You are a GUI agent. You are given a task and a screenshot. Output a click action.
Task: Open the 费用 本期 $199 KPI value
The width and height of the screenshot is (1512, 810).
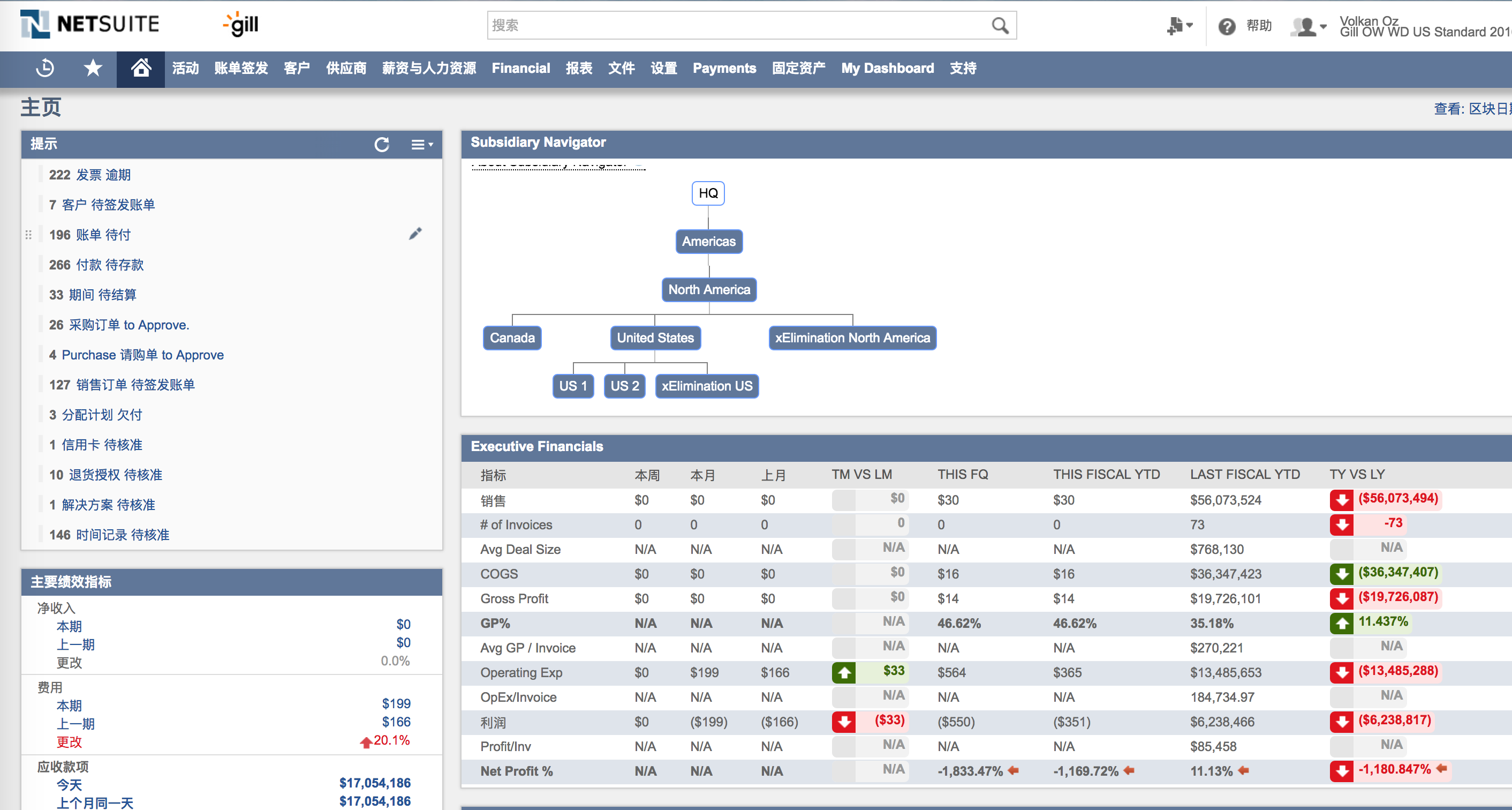click(396, 704)
